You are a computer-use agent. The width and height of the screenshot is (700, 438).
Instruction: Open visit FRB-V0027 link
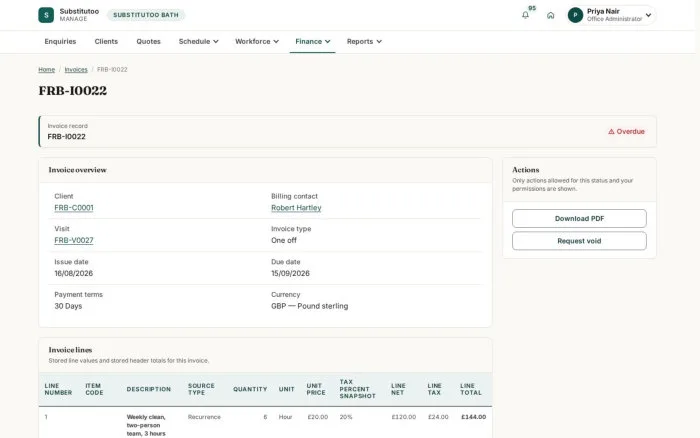click(74, 240)
